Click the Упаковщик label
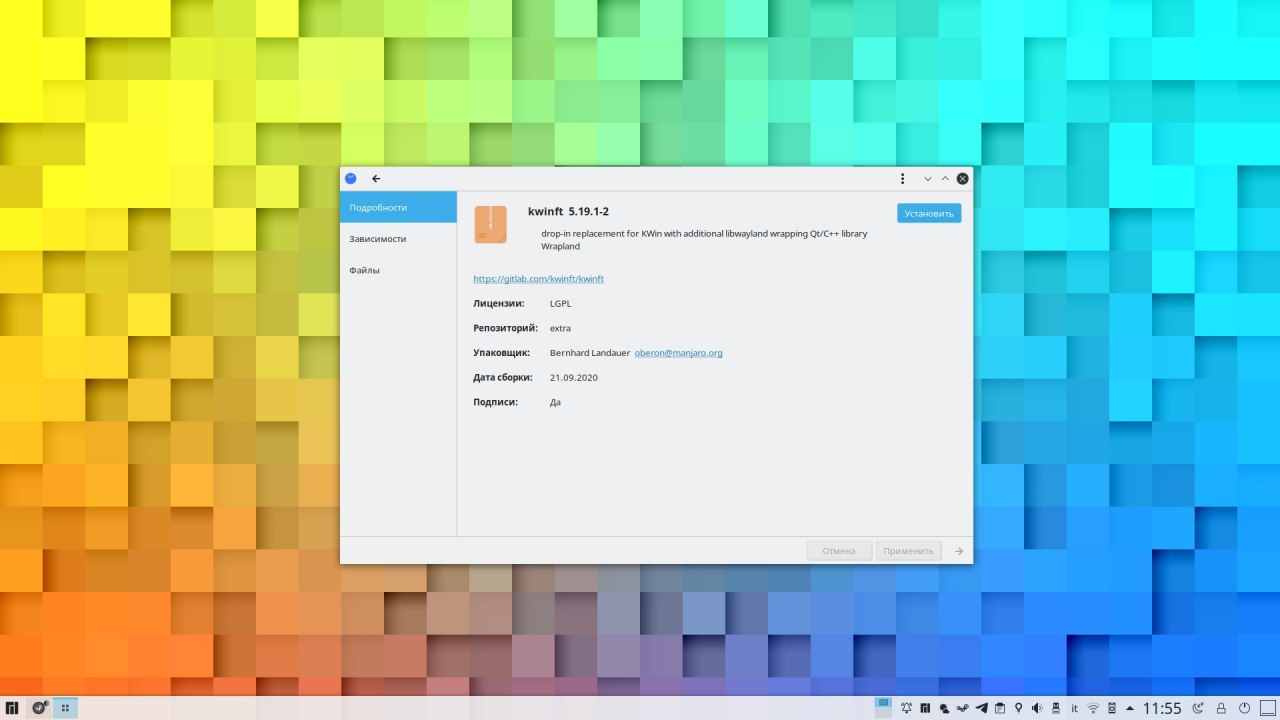1280x720 pixels. click(x=501, y=353)
